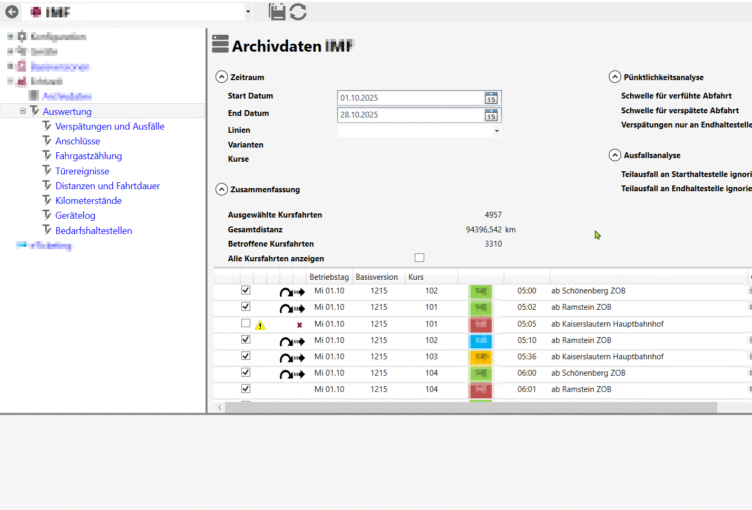
Task: Collapse the Zeitraum section
Action: [221, 77]
